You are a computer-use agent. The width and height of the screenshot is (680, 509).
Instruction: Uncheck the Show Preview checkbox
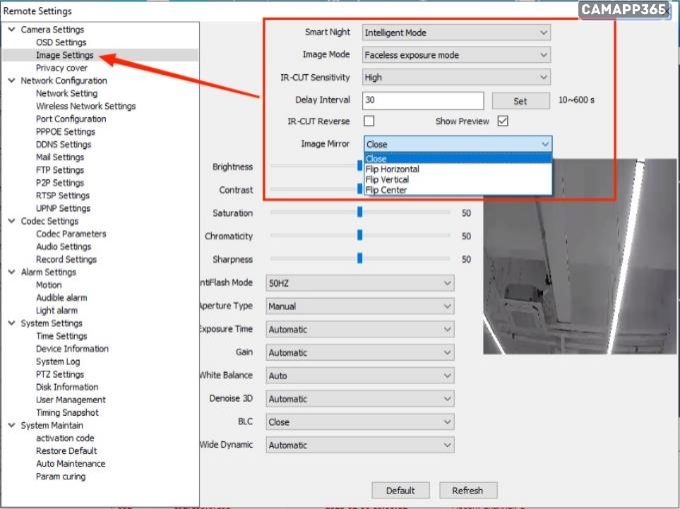click(502, 121)
